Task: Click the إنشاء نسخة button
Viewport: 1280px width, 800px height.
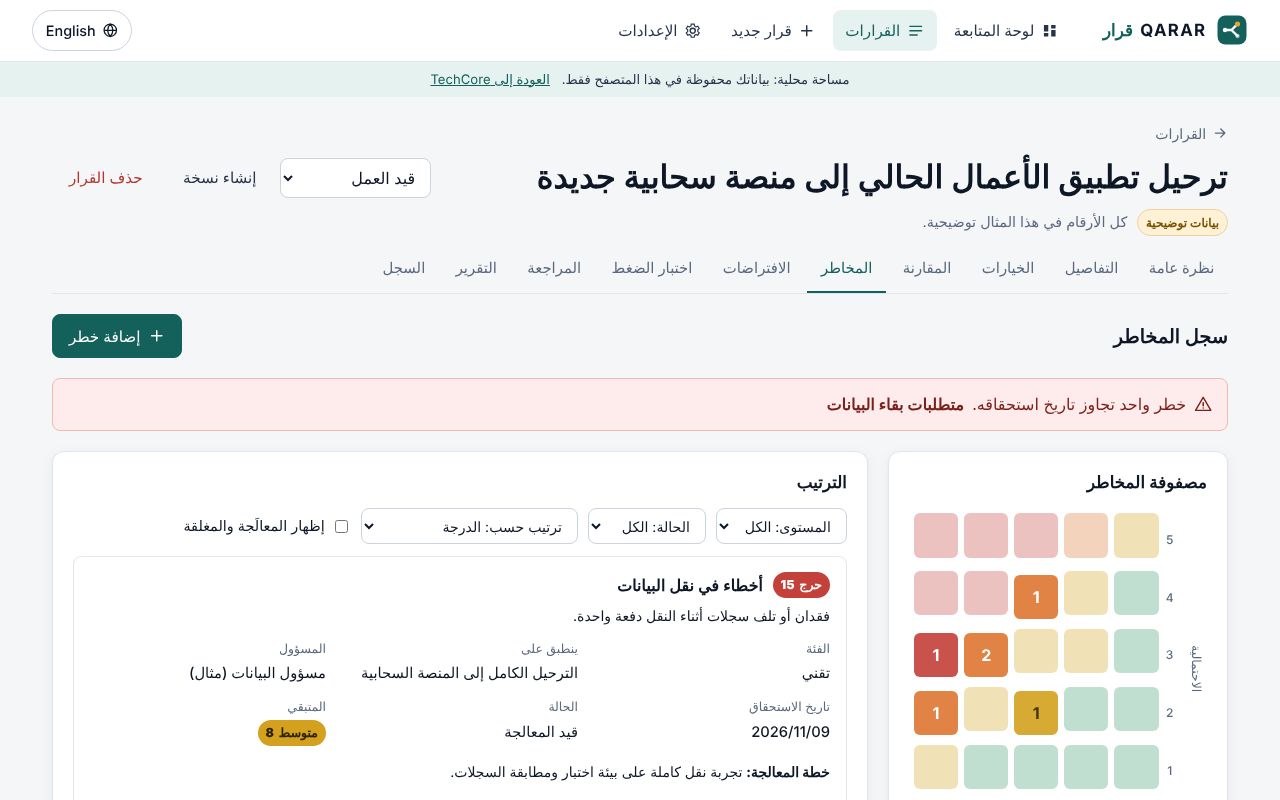Action: tap(219, 178)
